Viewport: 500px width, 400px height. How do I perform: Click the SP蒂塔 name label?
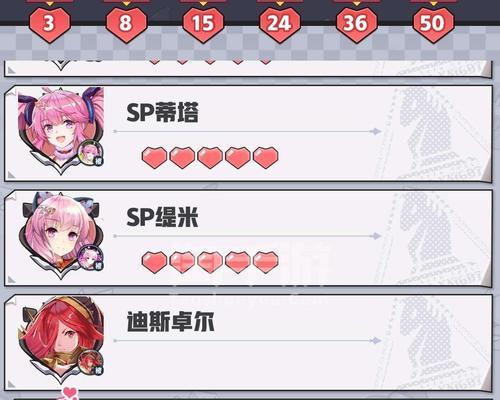162,112
